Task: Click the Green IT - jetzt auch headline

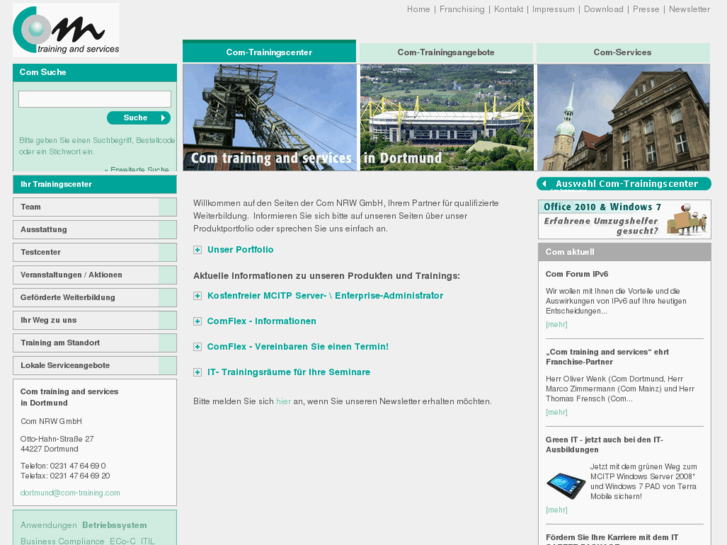Action: (x=604, y=444)
